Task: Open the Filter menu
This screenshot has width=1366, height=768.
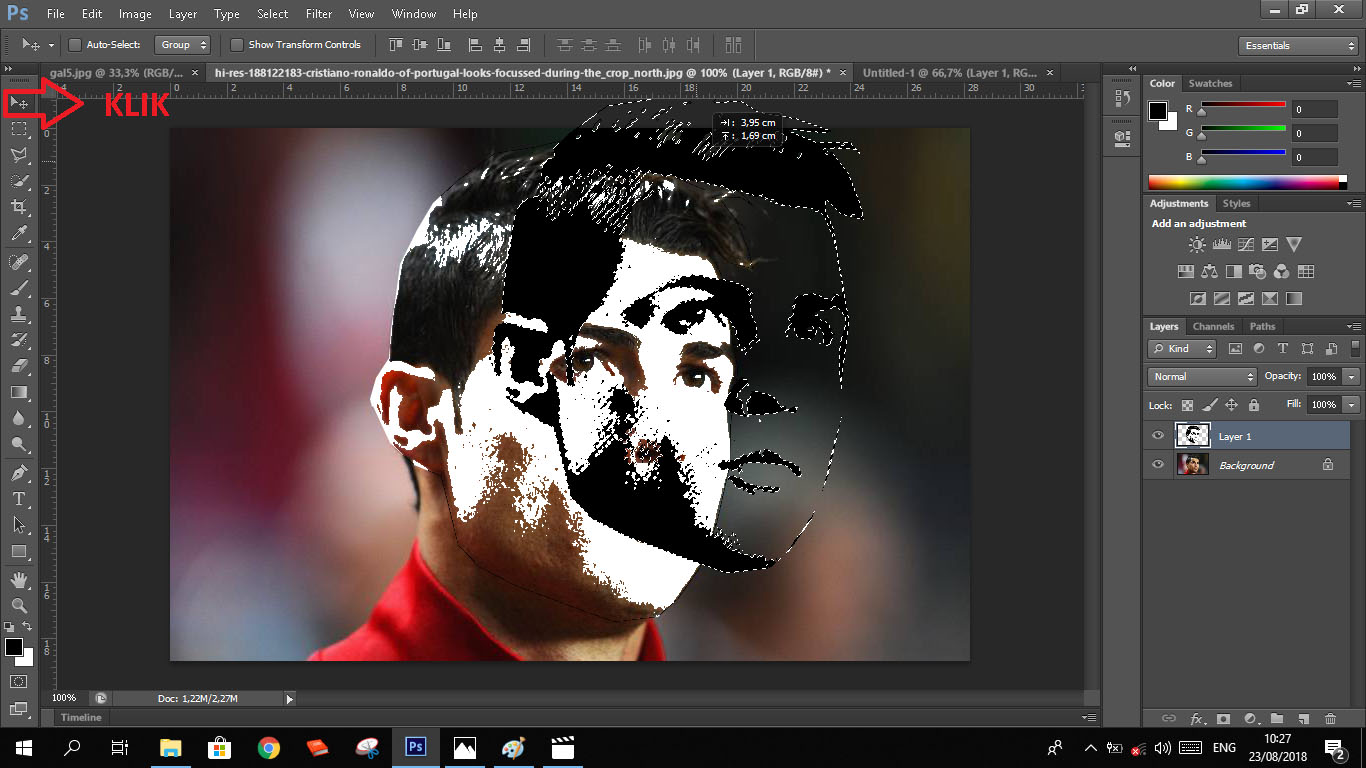Action: (x=319, y=14)
